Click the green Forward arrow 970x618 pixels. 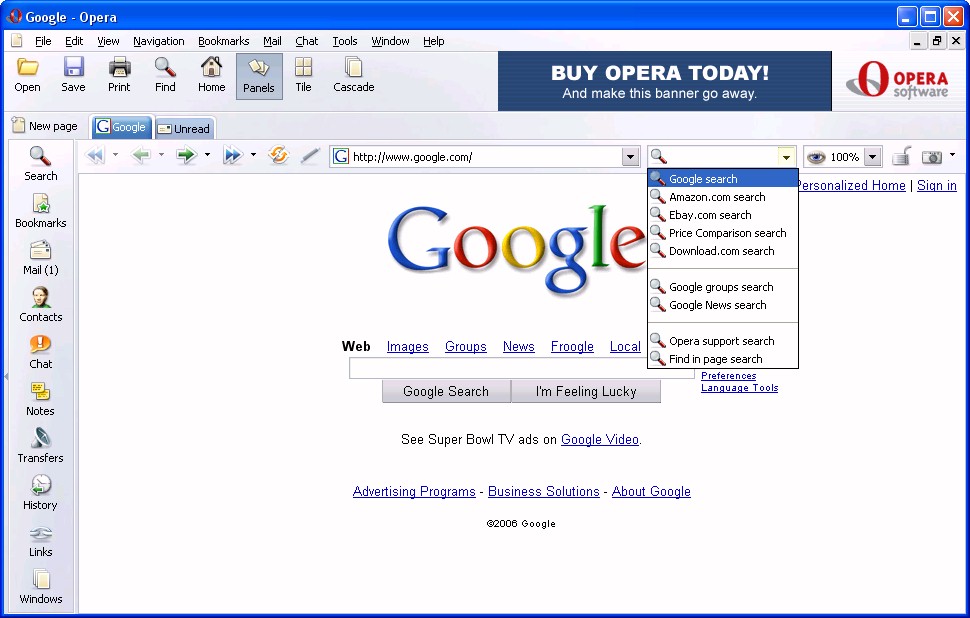[x=187, y=155]
